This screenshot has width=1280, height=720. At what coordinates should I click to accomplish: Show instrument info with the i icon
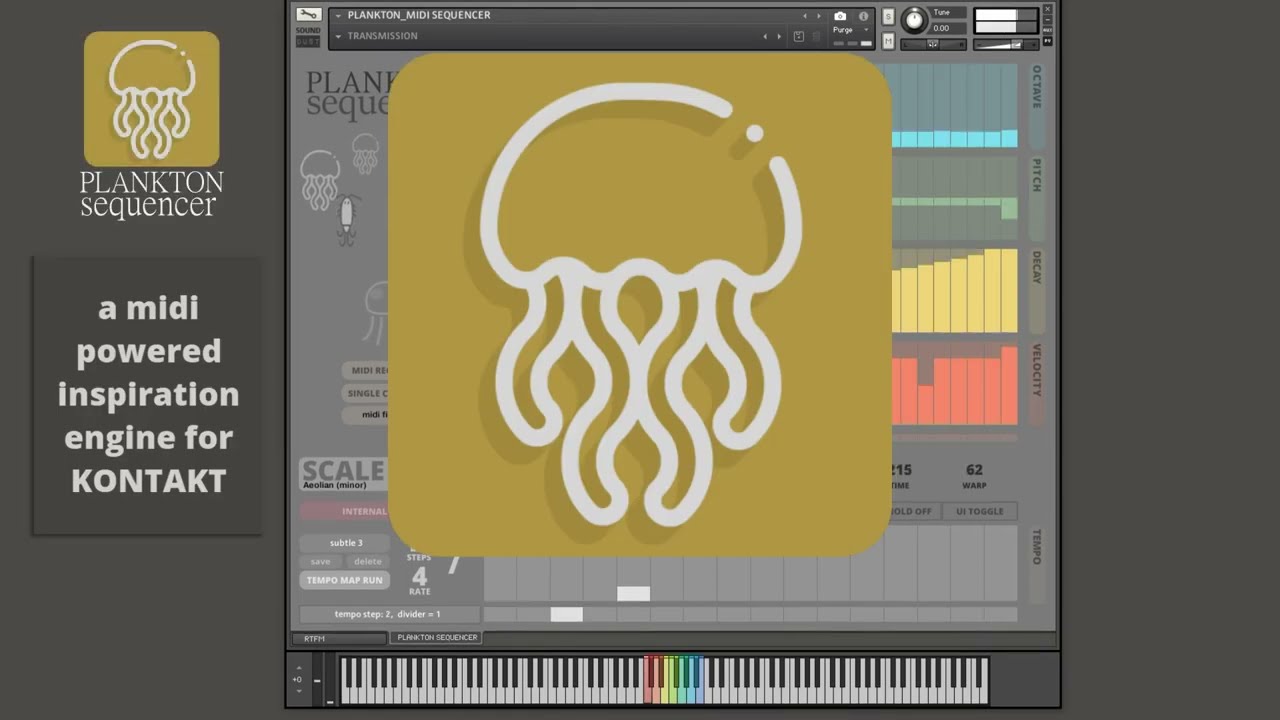point(863,16)
